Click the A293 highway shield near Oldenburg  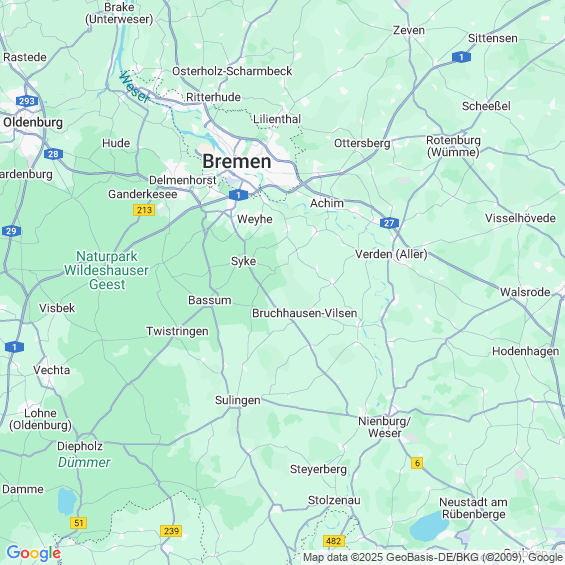pyautogui.click(x=27, y=101)
